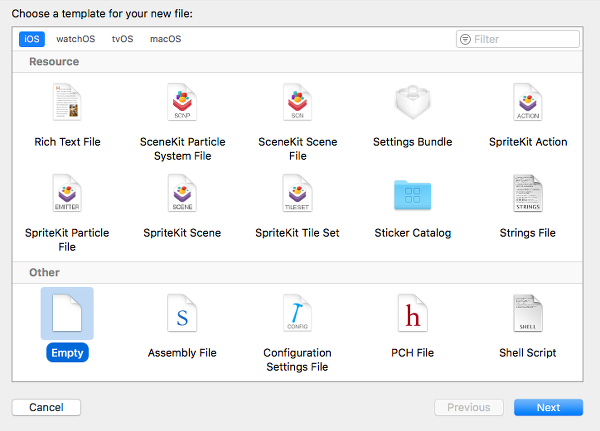
Task: Choose the Strings File icon
Action: click(x=528, y=193)
